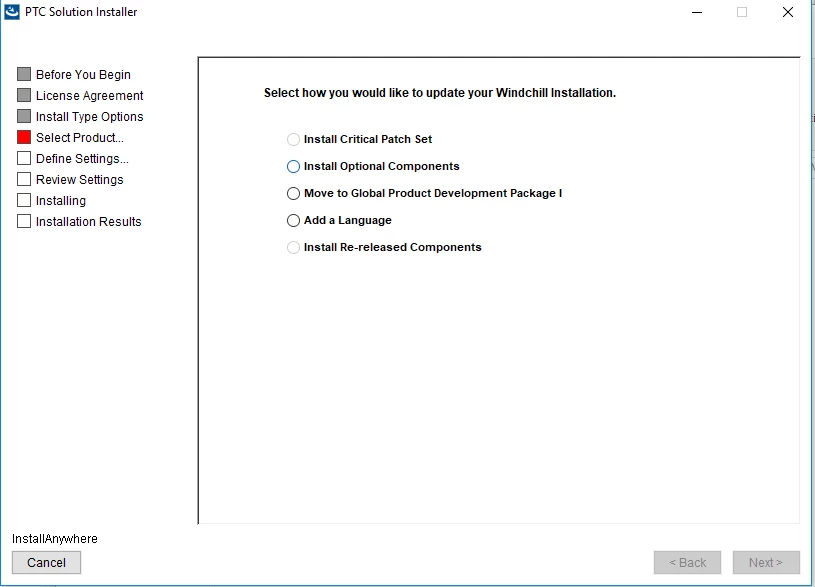Click the Next button
The width and height of the screenshot is (815, 587).
click(766, 563)
